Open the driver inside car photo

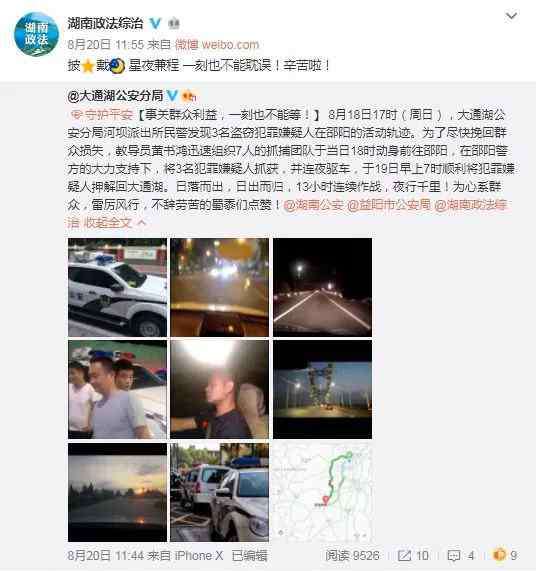tap(220, 390)
